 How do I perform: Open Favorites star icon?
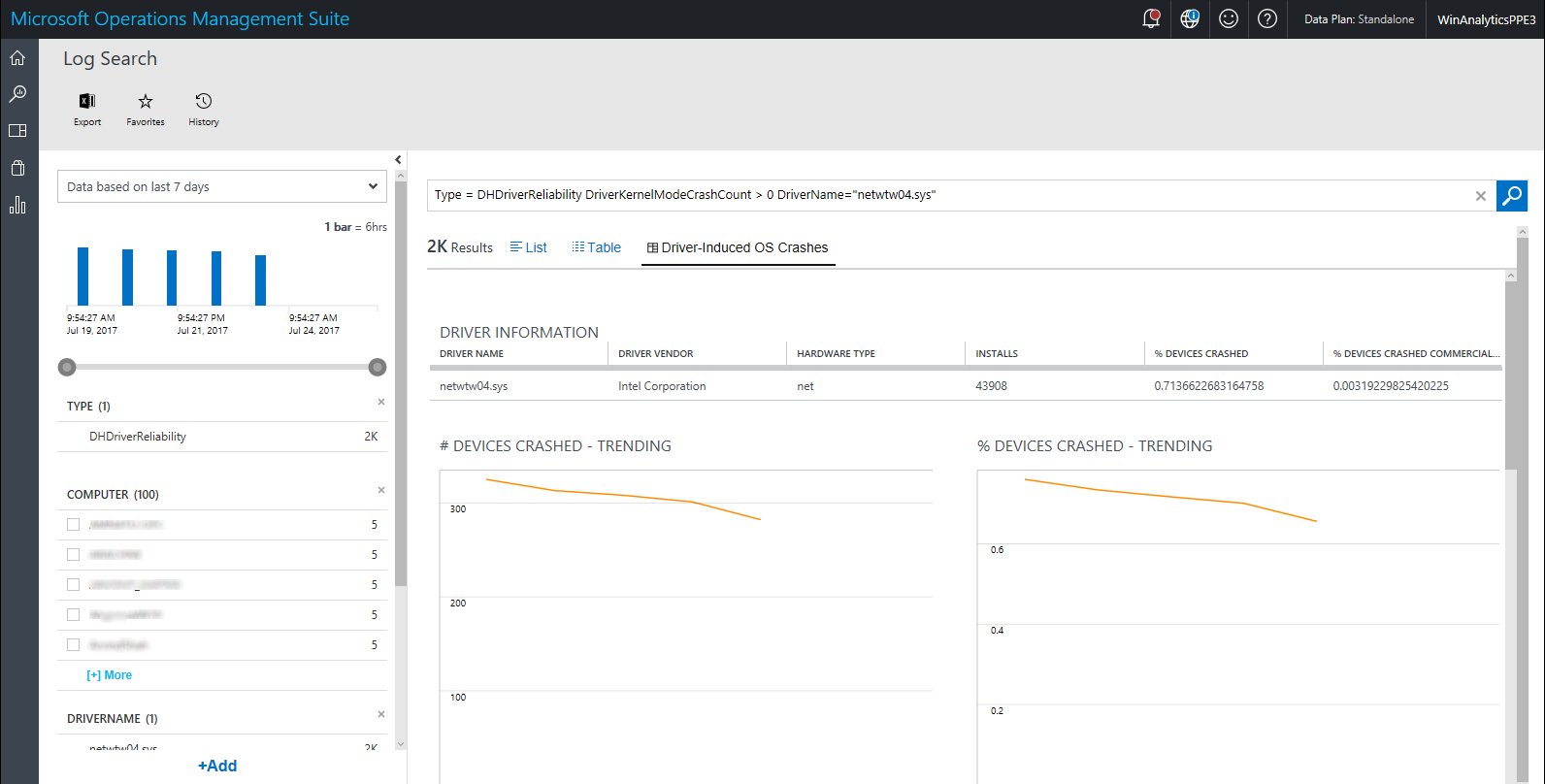[146, 108]
